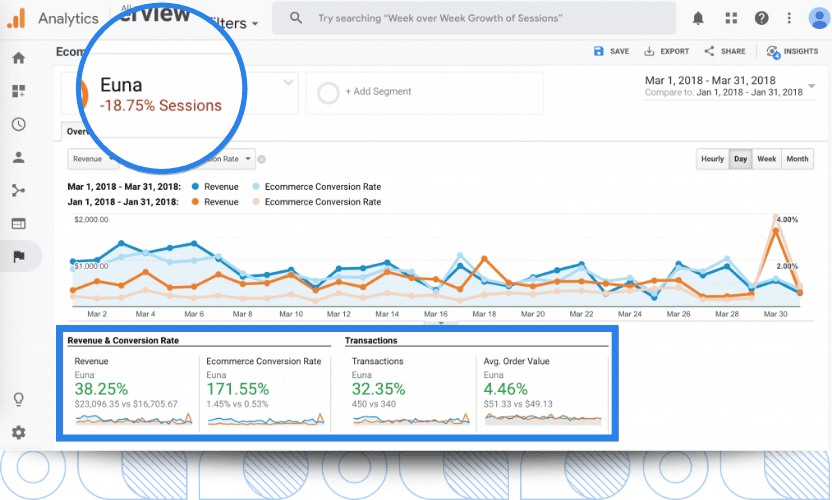Remove second metric with x icon
This screenshot has height=500, width=832.
coord(262,159)
